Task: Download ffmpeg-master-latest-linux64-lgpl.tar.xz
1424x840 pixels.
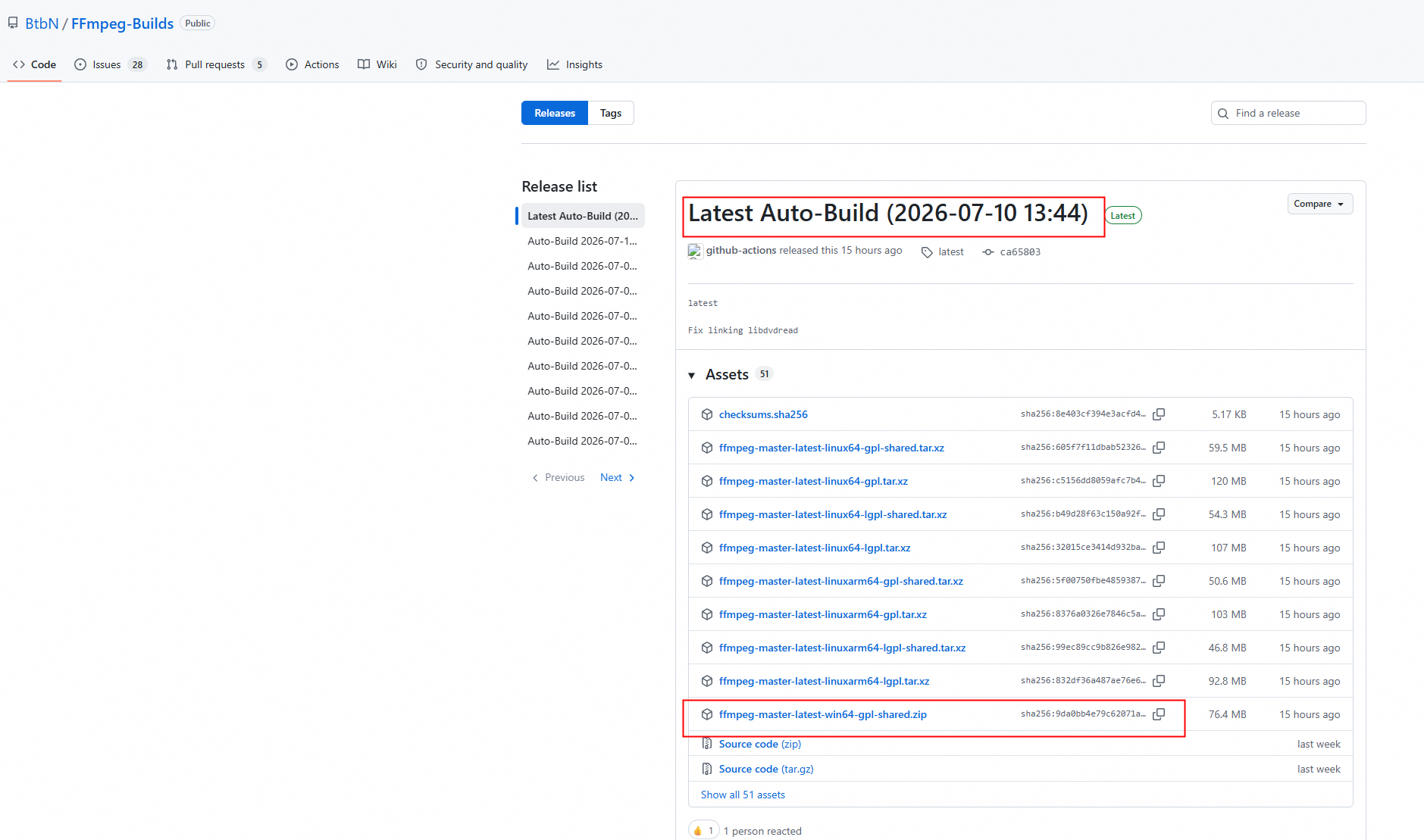Action: coord(815,548)
